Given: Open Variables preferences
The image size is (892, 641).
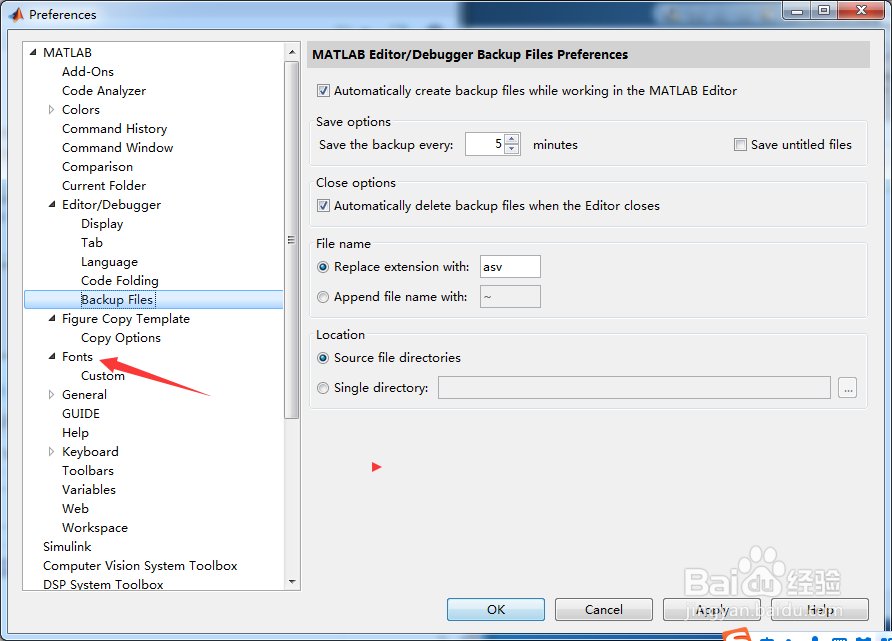Looking at the screenshot, I should (89, 490).
